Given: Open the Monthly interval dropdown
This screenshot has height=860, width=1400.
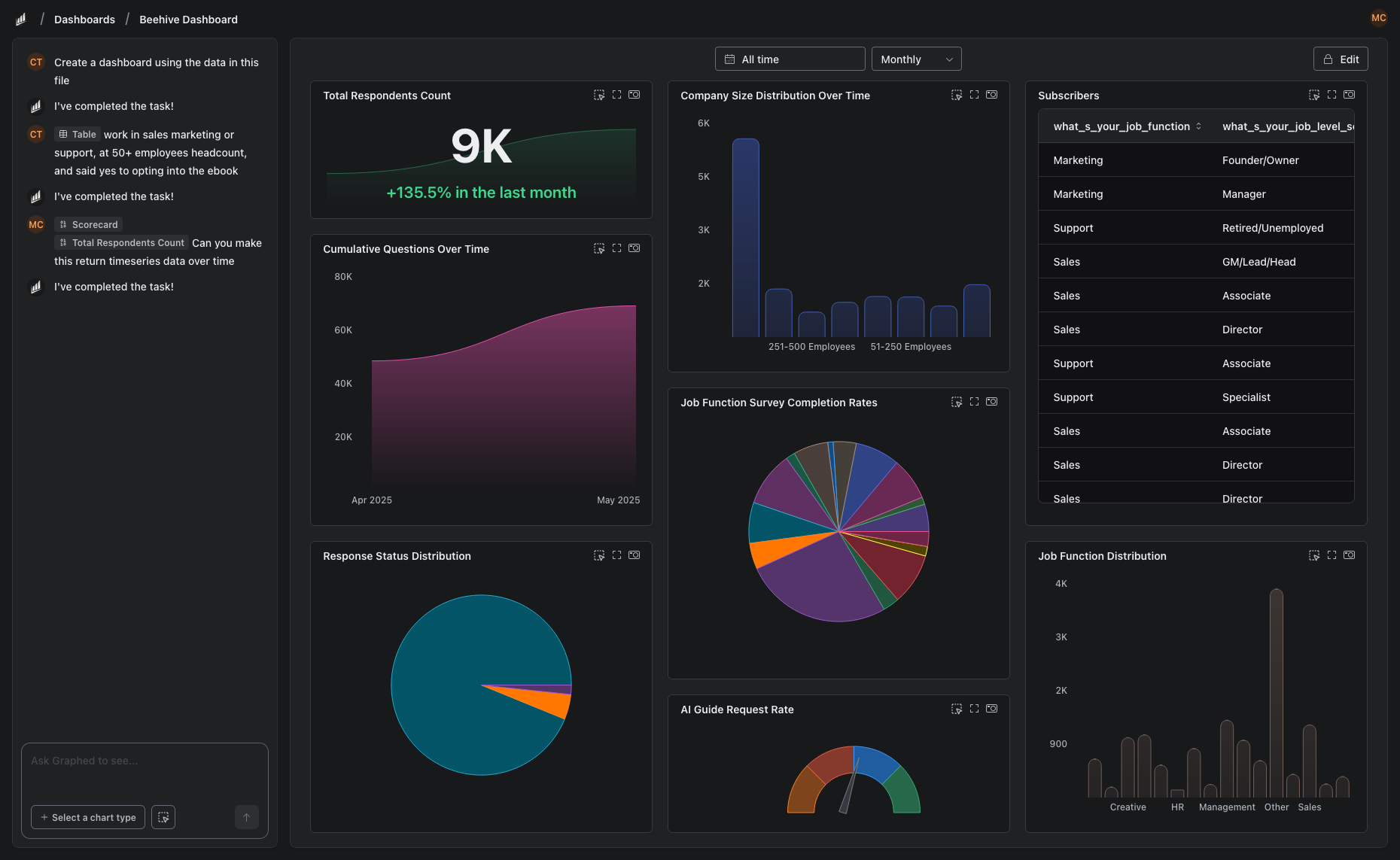Looking at the screenshot, I should click(916, 59).
